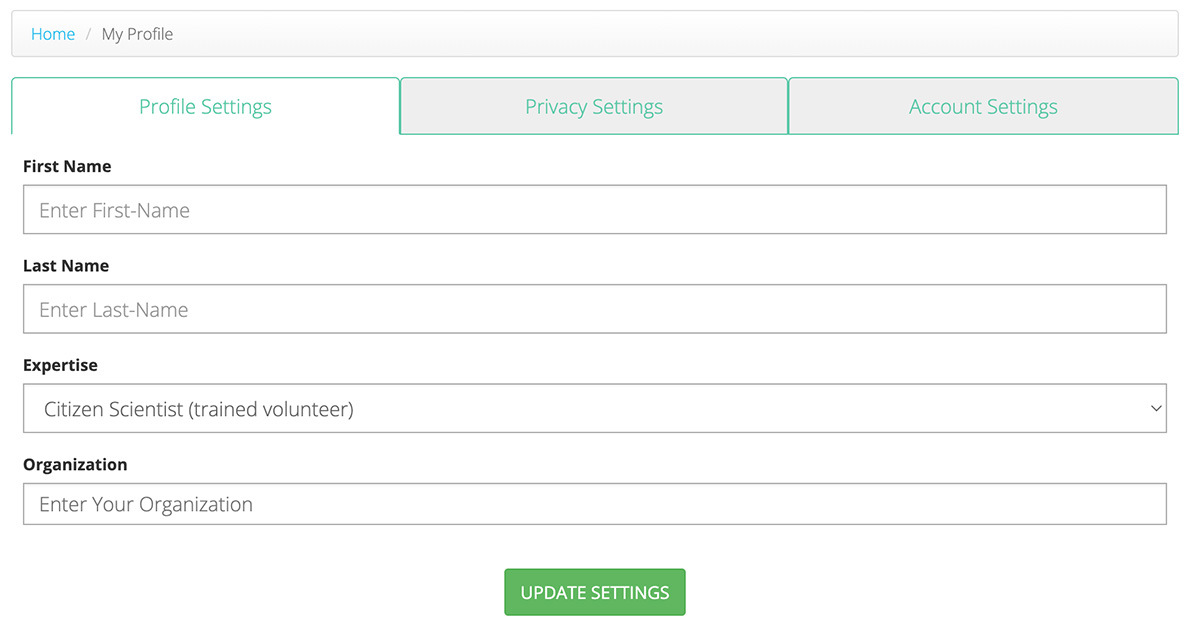
Task: Open the Privacy Settings tab
Action: coord(594,107)
